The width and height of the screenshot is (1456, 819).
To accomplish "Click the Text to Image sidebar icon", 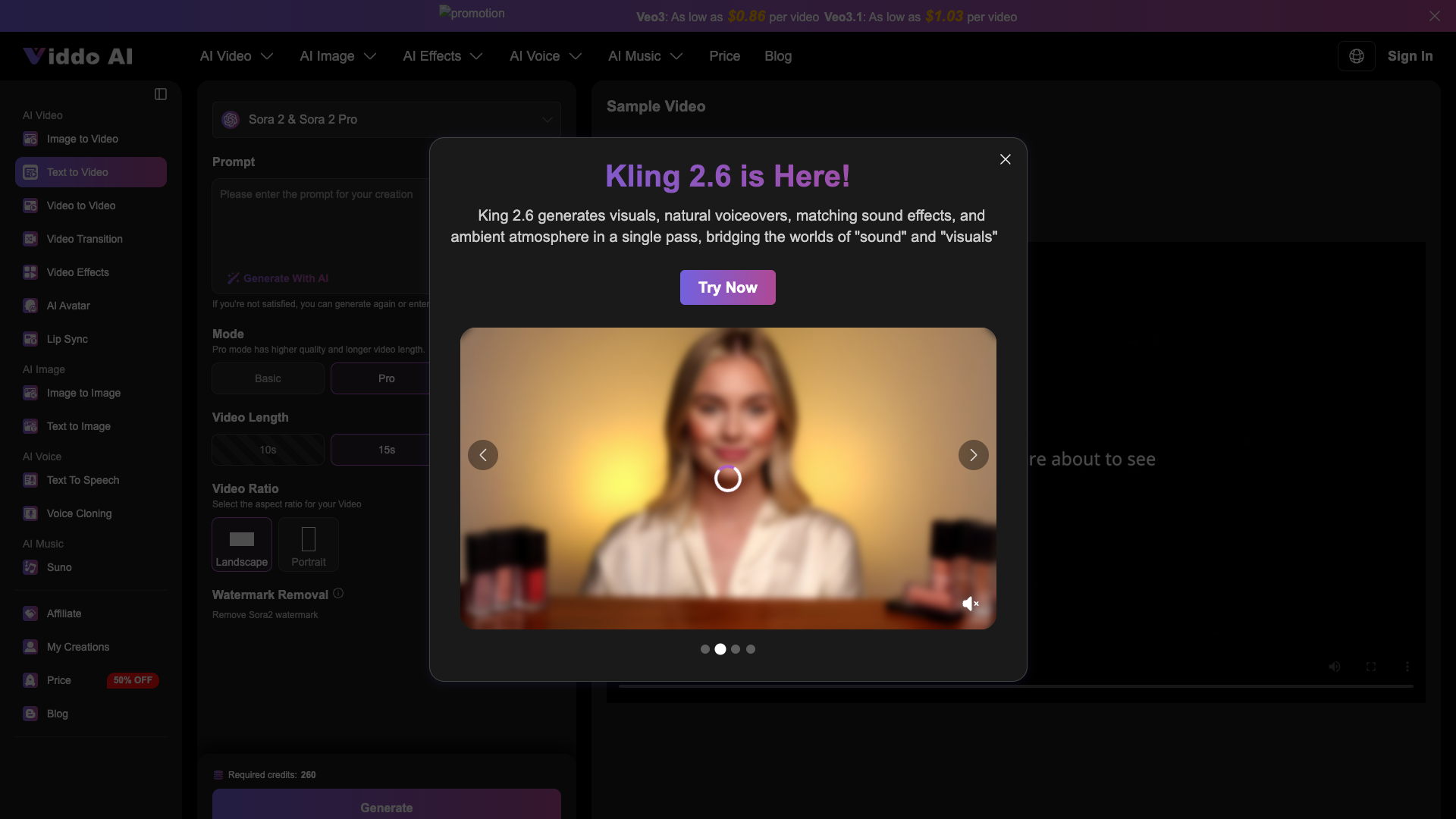I will 30,426.
